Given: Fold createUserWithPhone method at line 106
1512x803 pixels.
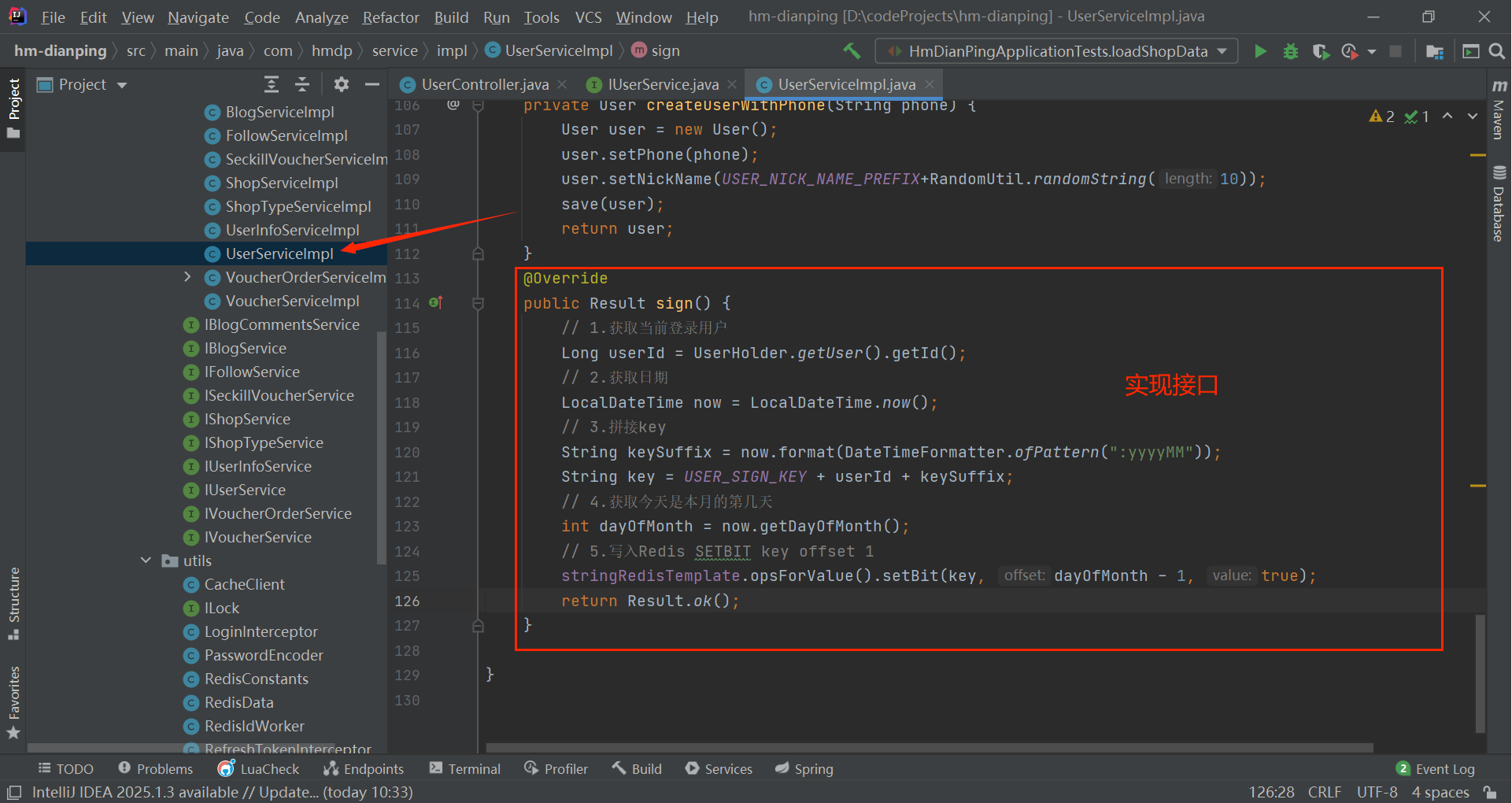Looking at the screenshot, I should [x=478, y=106].
